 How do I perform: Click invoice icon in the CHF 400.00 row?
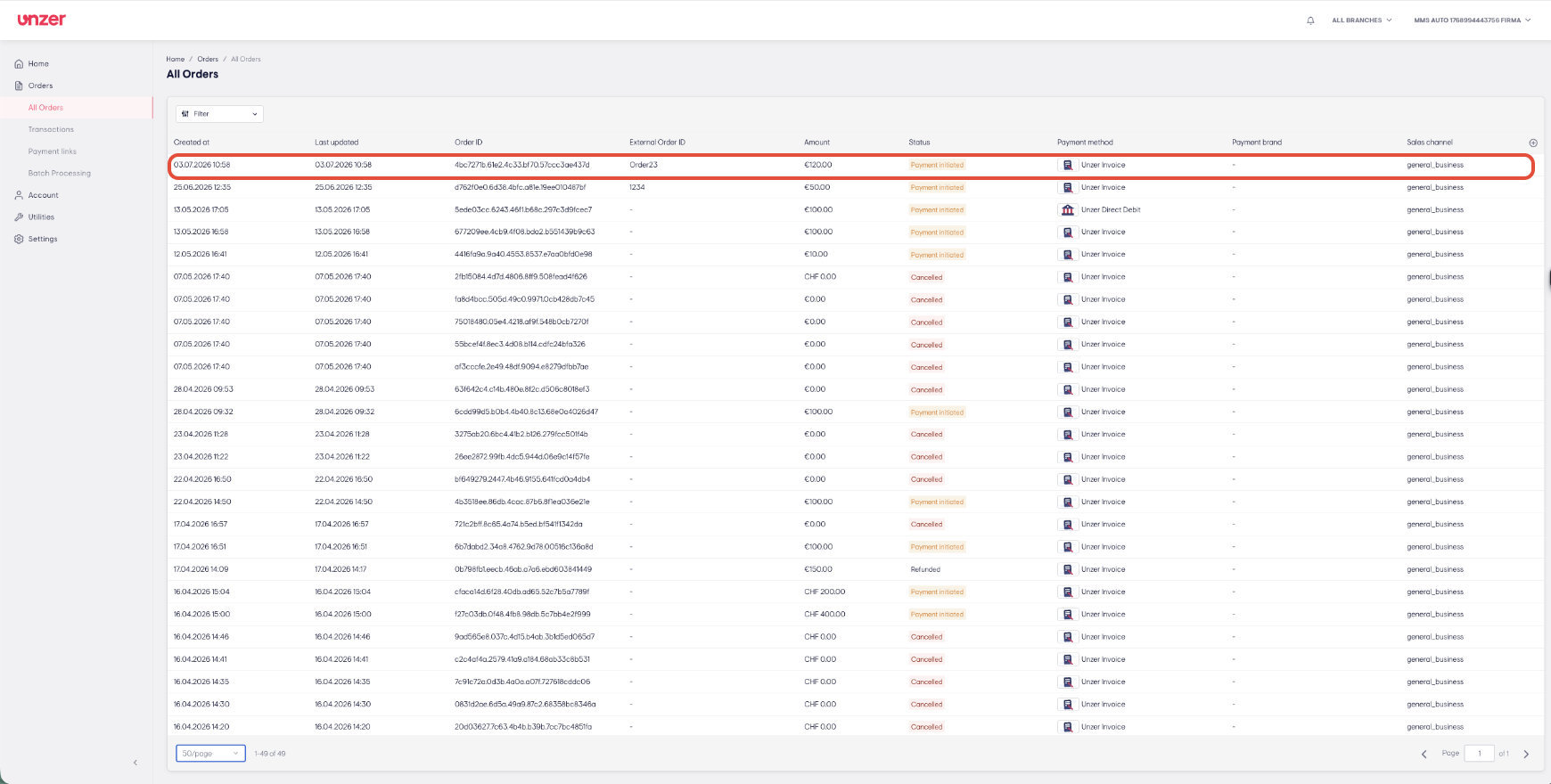(1068, 615)
